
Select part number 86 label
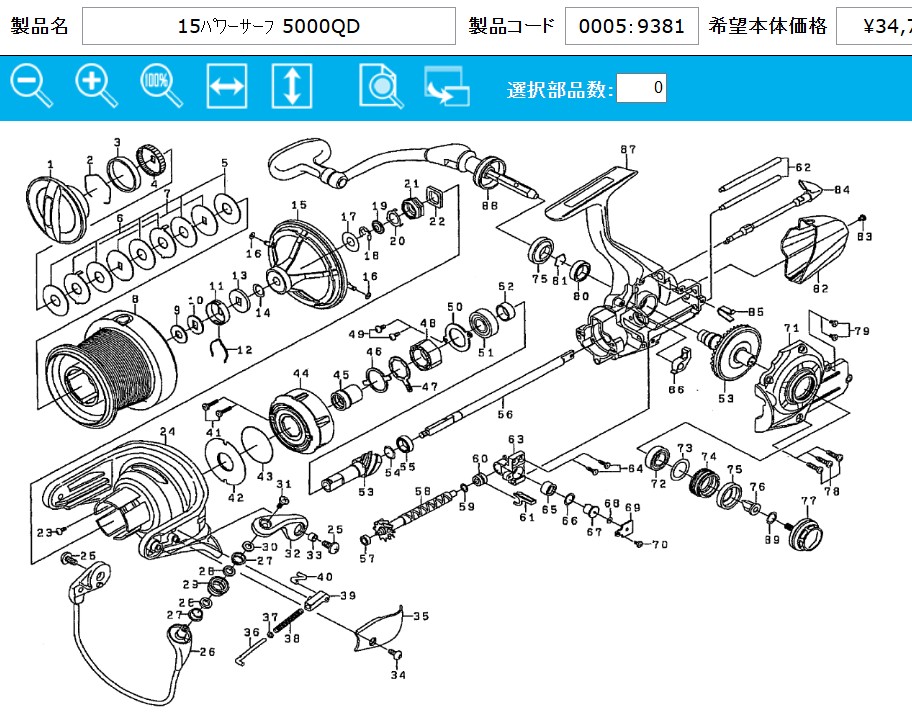pos(676,390)
